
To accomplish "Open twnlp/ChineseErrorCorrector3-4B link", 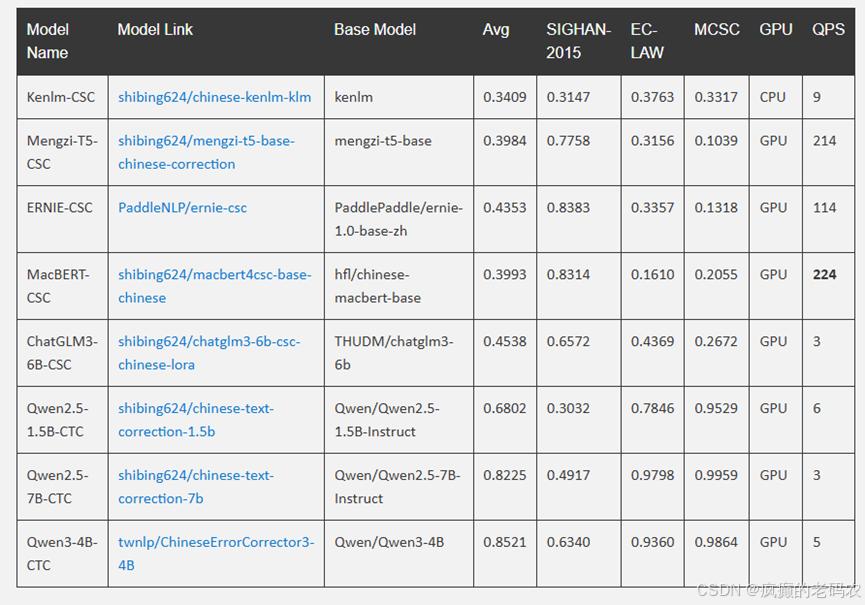I will click(x=216, y=553).
